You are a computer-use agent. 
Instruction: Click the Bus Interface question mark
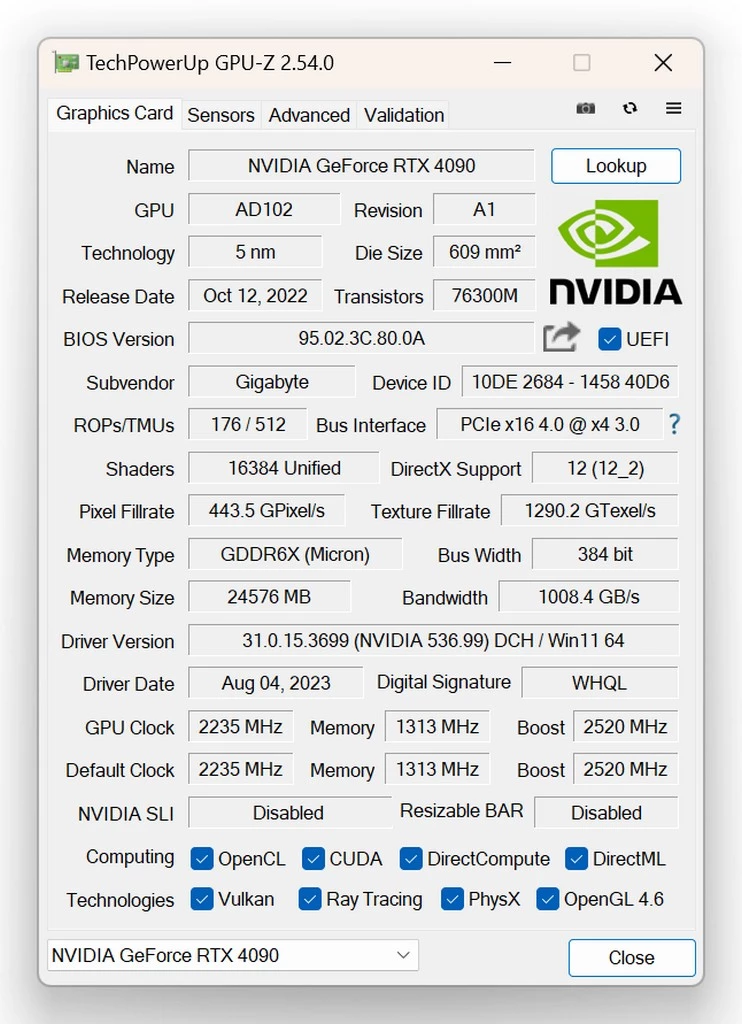point(674,424)
